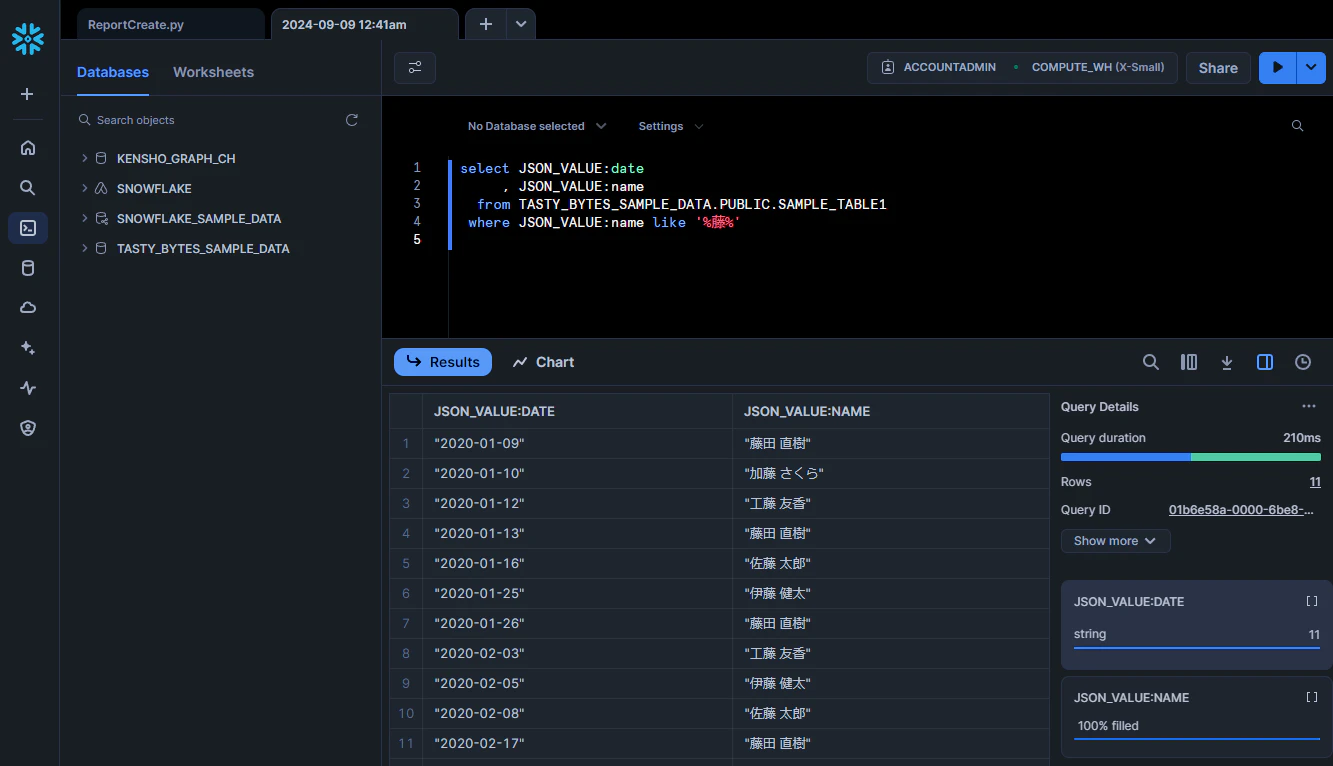Switch to Chart view
1333x766 pixels.
[544, 362]
